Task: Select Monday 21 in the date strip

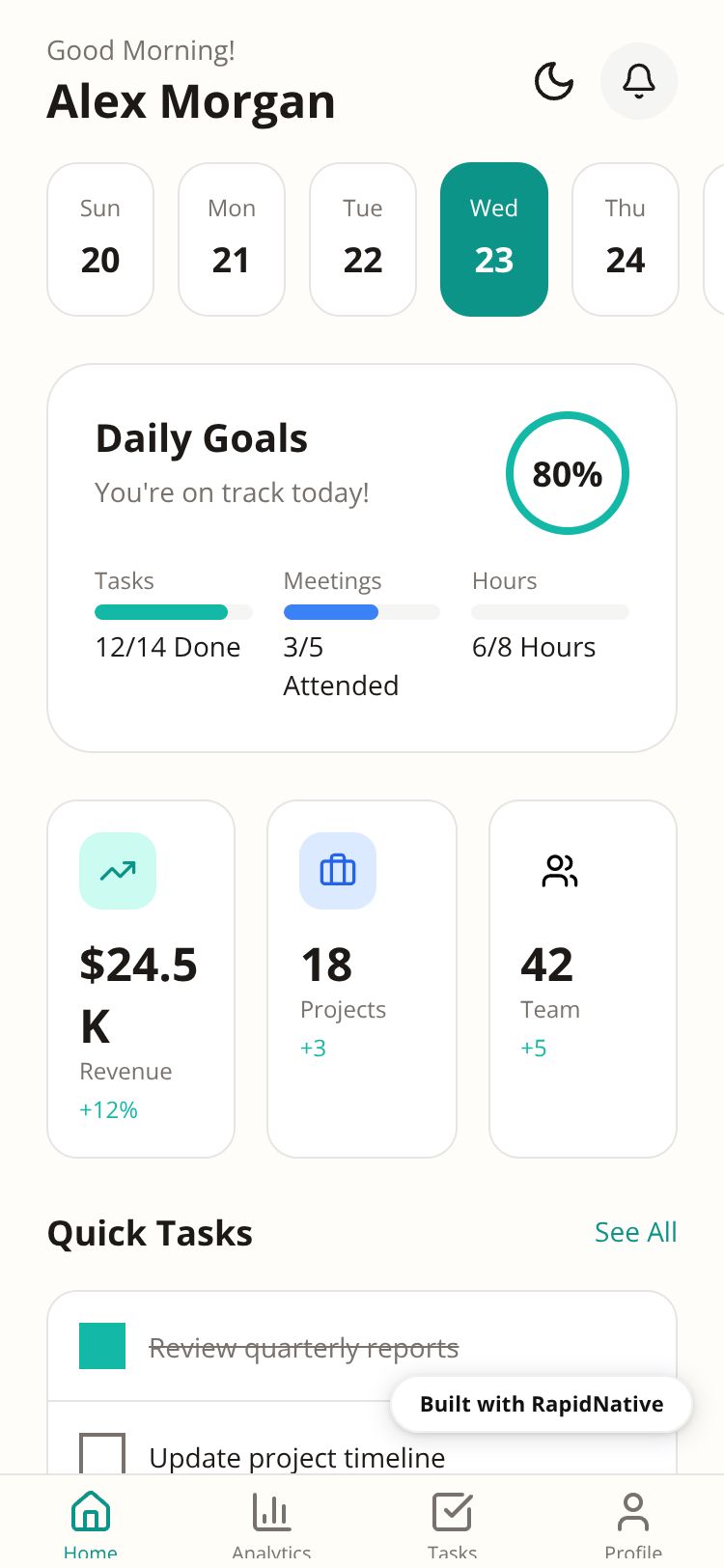Action: click(x=232, y=239)
